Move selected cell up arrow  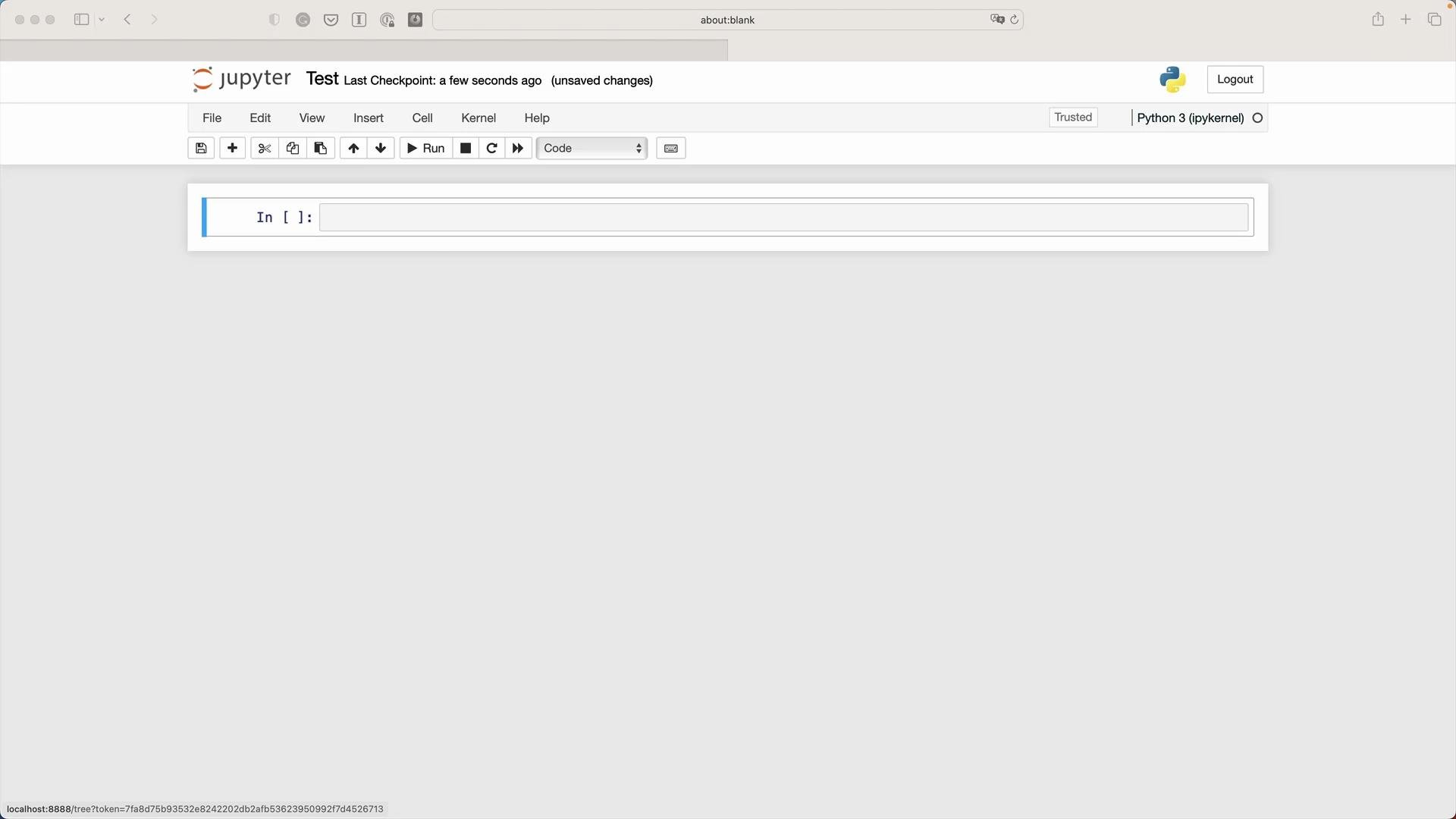353,148
